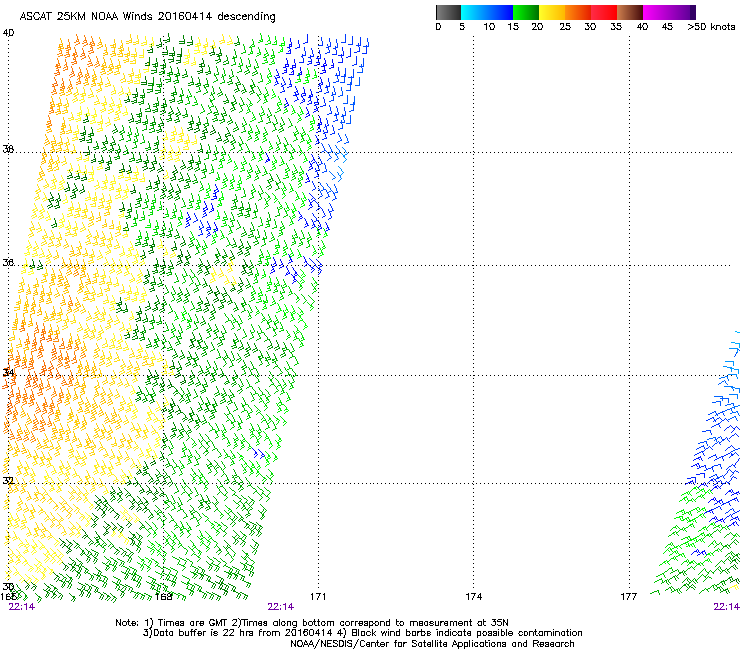The height and width of the screenshot is (650, 740).
Task: Click latitude label 34 on the axis
Action: 8,372
